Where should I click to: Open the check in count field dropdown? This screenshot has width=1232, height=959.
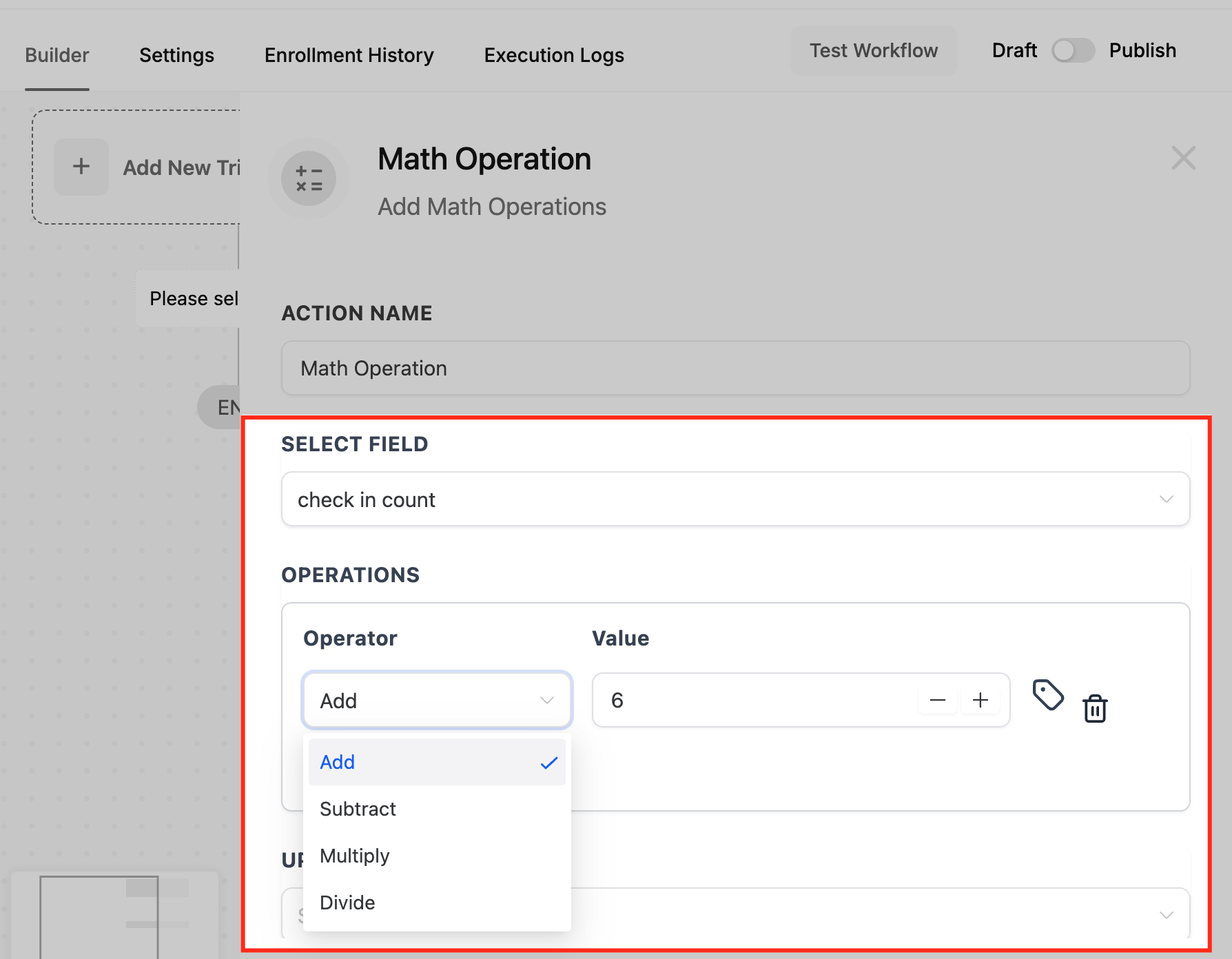735,499
